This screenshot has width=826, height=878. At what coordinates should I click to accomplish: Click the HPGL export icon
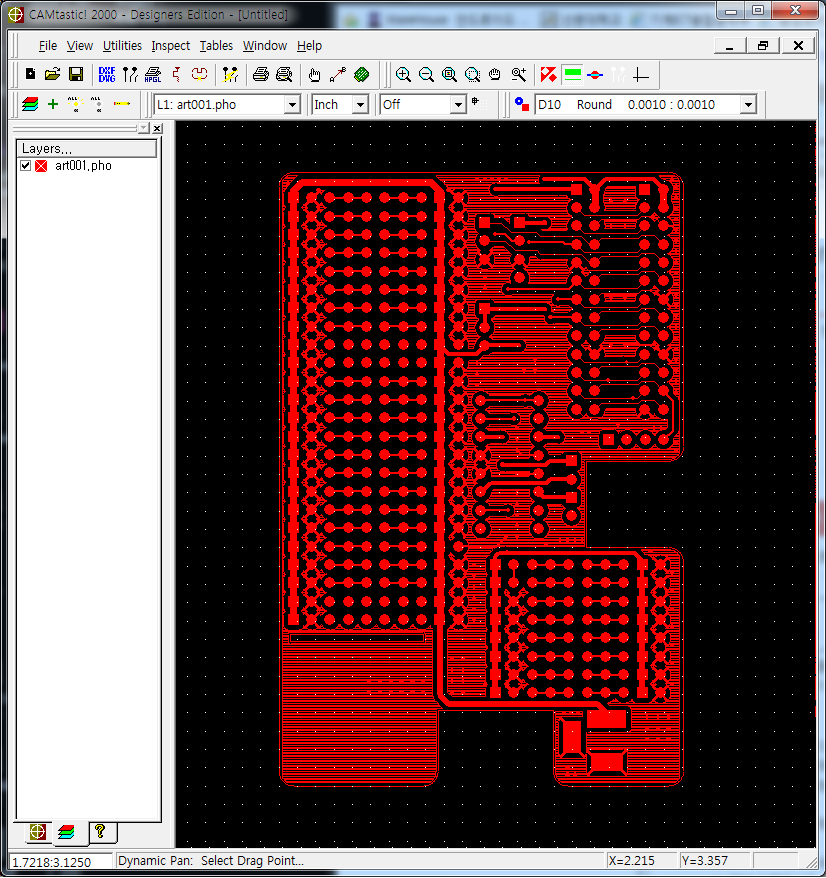tap(153, 74)
